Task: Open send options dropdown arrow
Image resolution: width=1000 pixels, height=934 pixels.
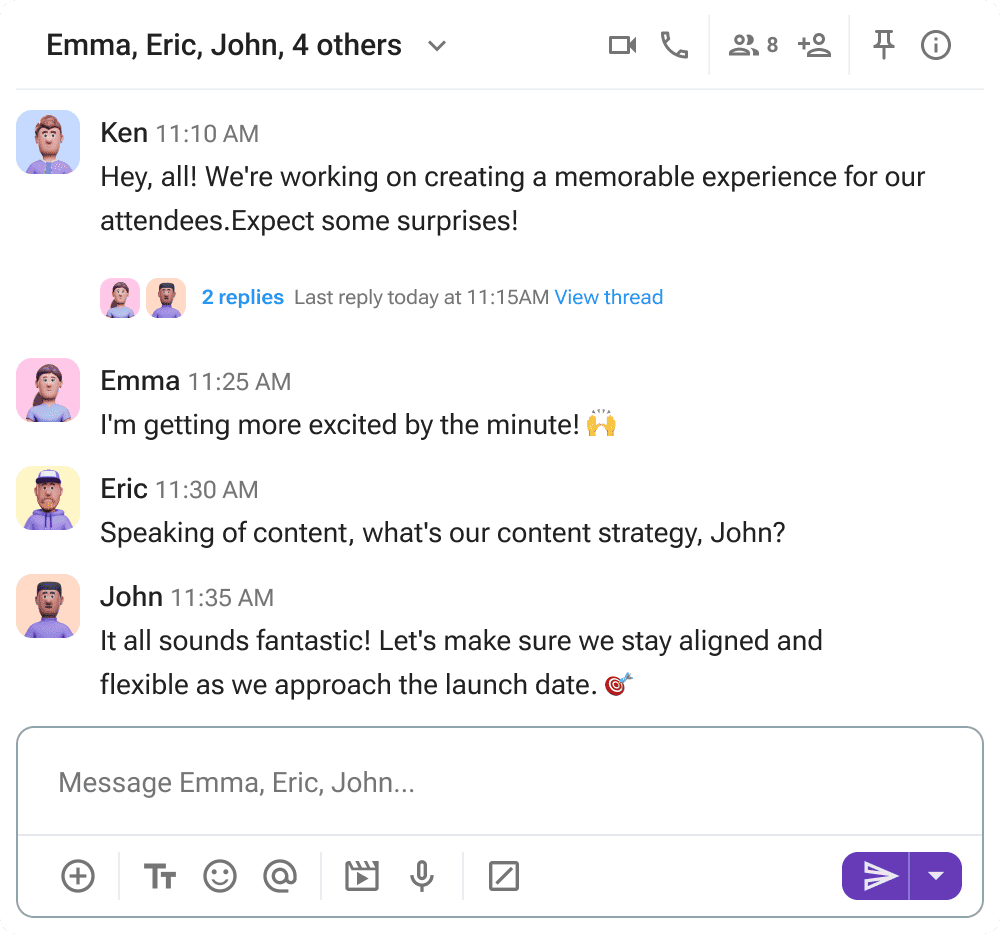Action: [x=936, y=877]
